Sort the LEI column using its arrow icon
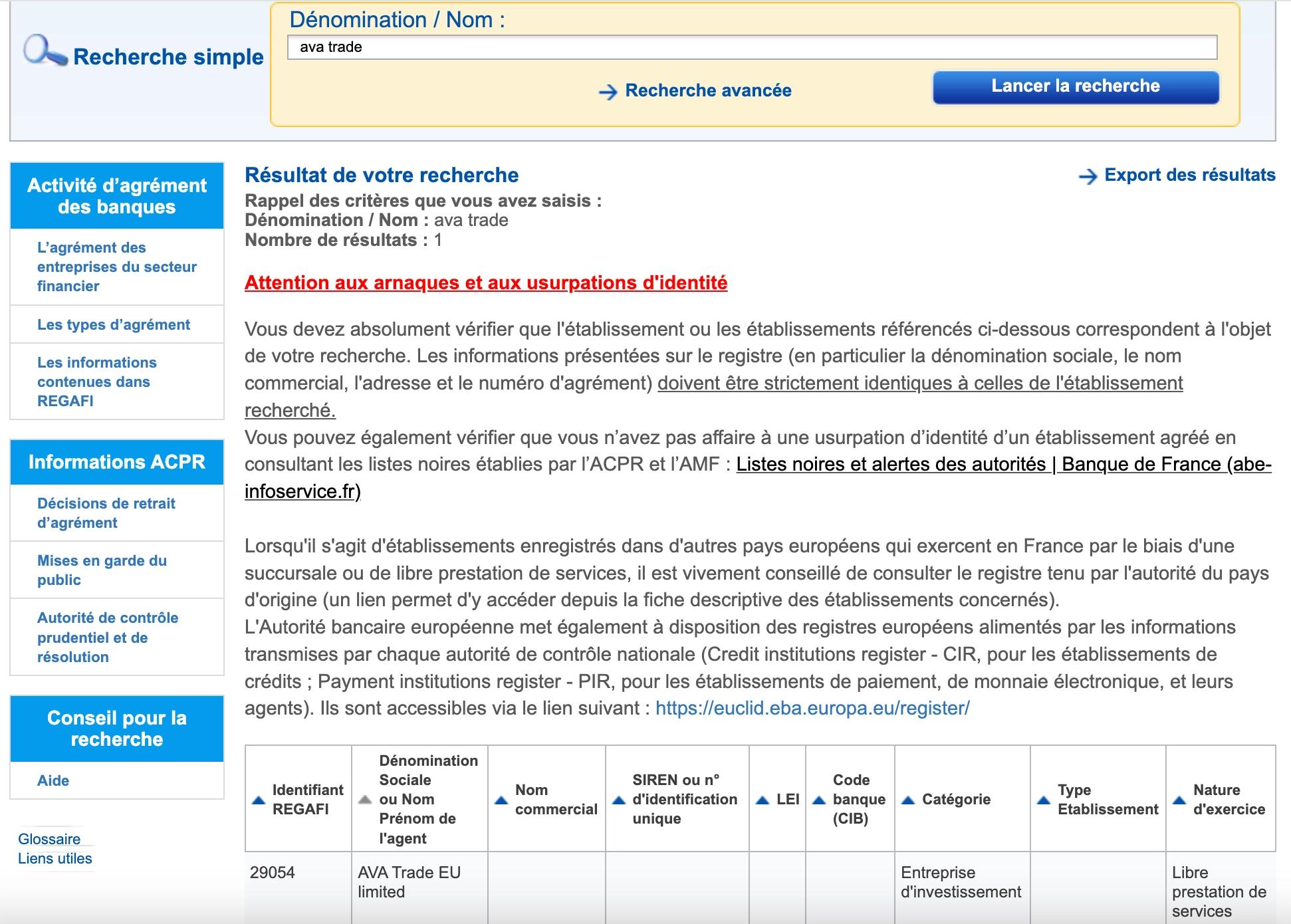The width and height of the screenshot is (1291, 924). pyautogui.click(x=761, y=800)
